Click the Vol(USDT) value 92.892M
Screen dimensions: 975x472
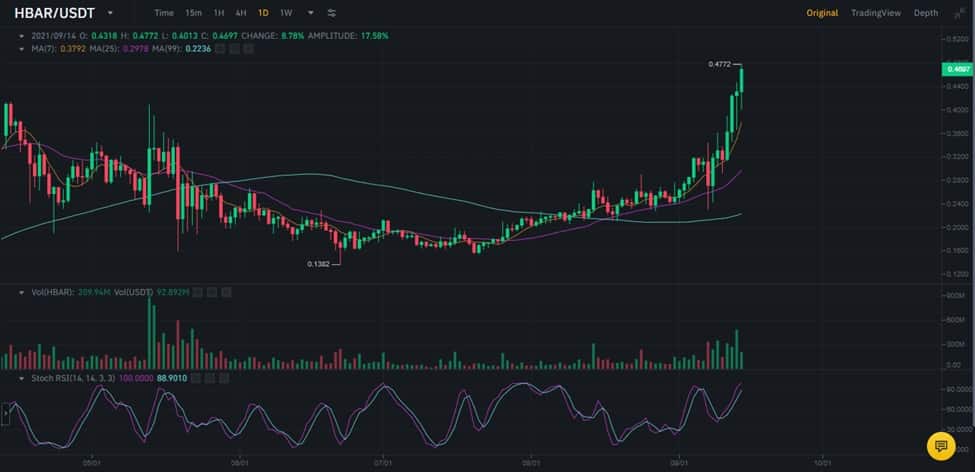173,292
